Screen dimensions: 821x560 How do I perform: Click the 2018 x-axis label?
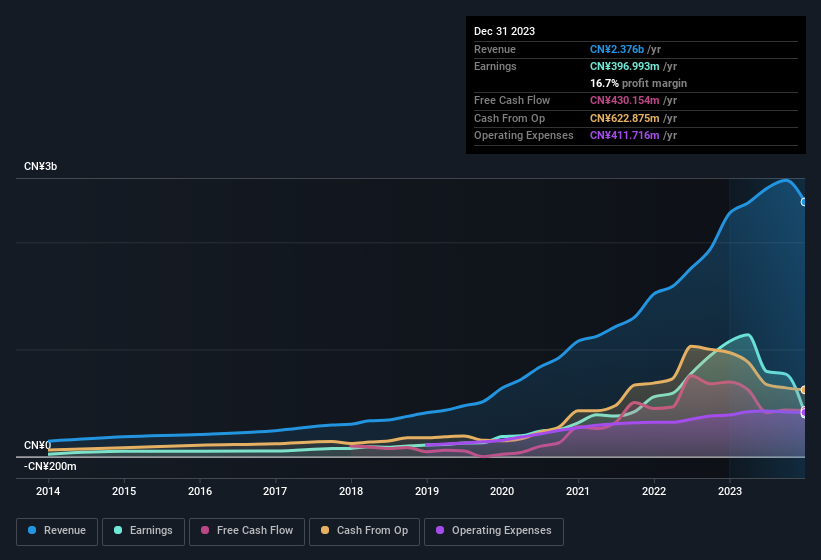[351, 491]
